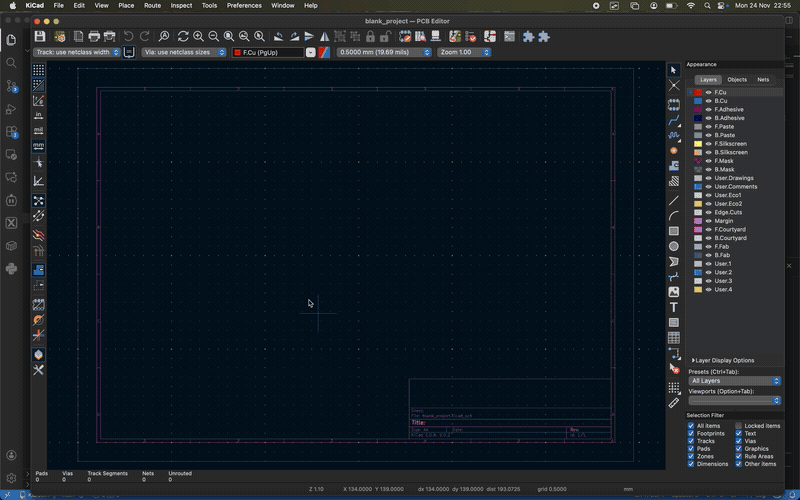Open the track width dropdown
The image size is (800, 500).
tap(77, 52)
